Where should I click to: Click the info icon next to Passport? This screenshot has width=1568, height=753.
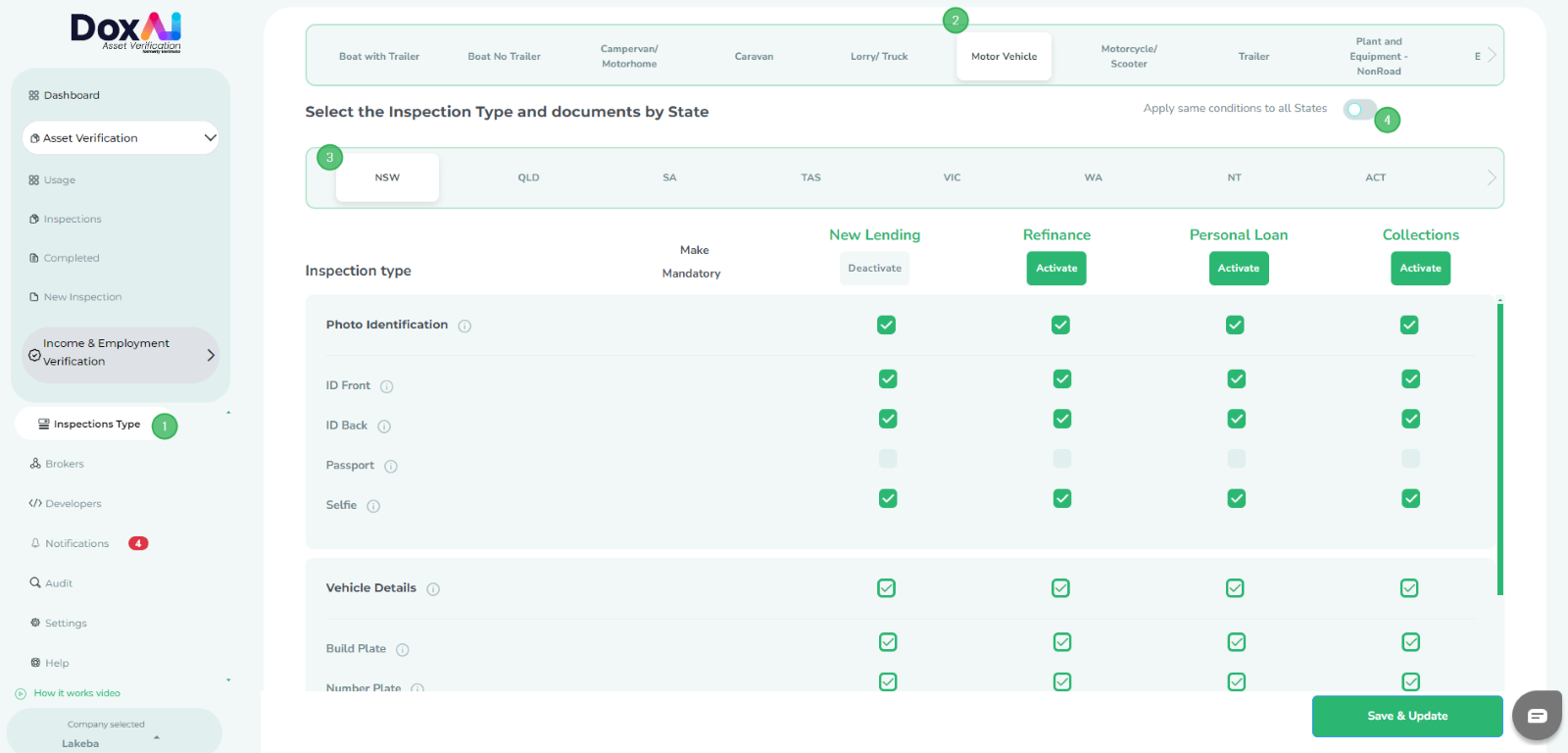(x=391, y=467)
